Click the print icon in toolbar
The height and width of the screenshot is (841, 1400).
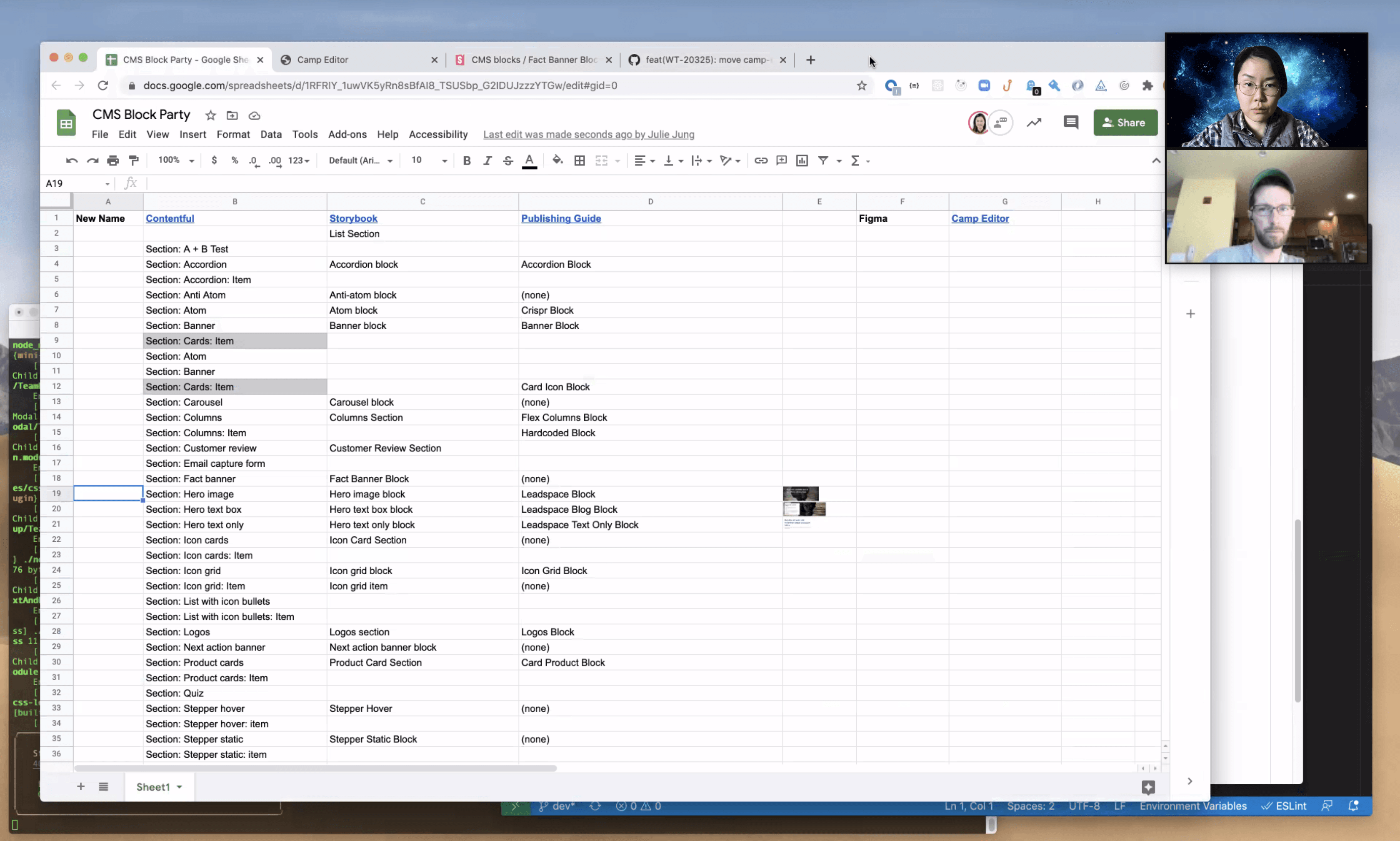coord(113,160)
